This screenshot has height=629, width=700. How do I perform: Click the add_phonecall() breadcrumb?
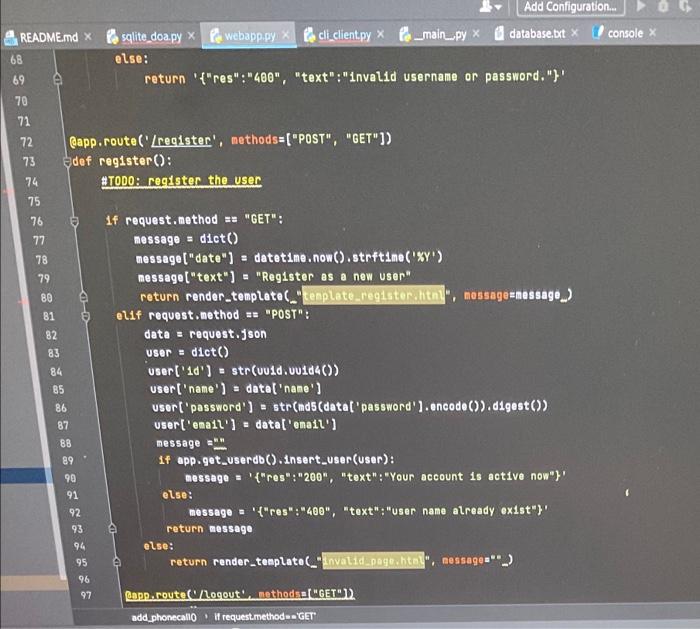coord(164,617)
